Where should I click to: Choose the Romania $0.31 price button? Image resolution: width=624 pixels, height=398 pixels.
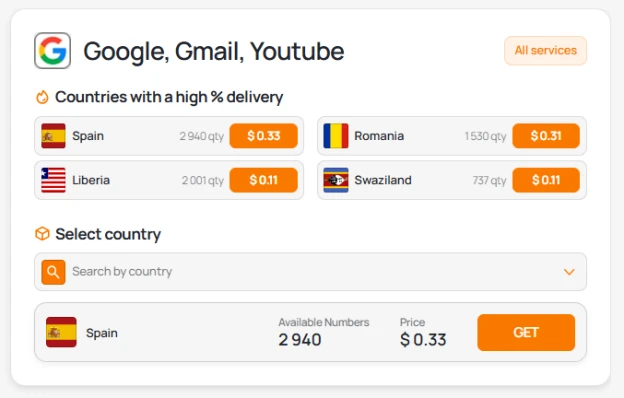pos(546,136)
